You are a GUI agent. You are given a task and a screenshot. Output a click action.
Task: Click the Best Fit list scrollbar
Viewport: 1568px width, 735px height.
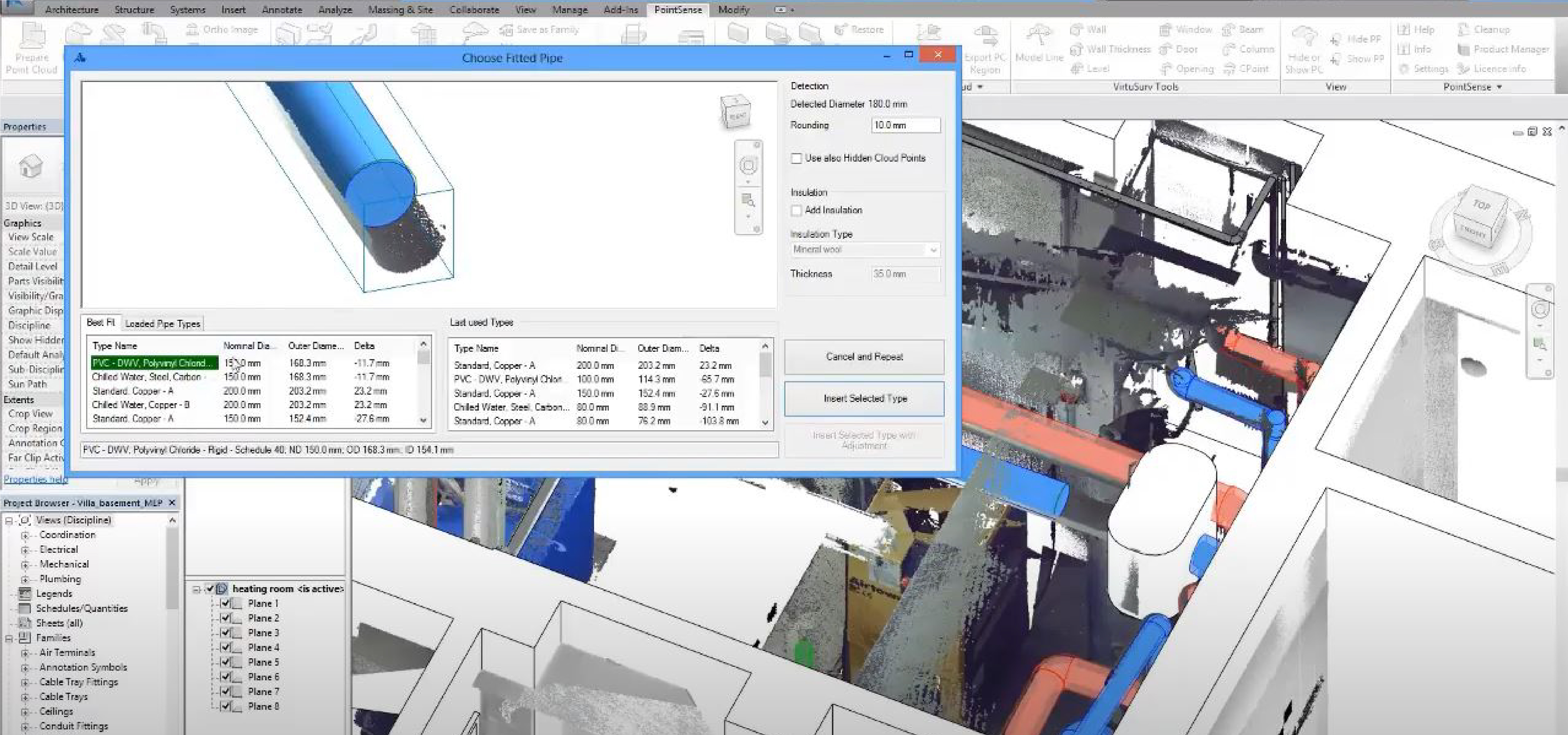coord(424,382)
